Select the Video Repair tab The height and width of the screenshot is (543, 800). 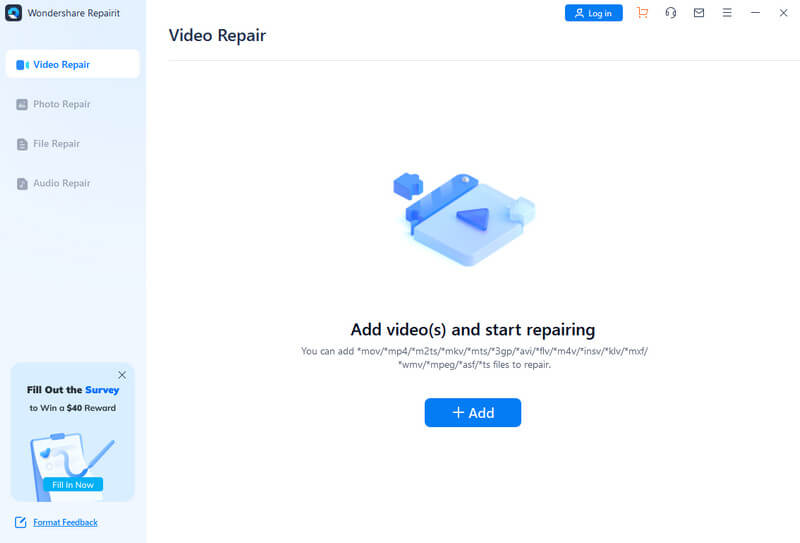72,64
